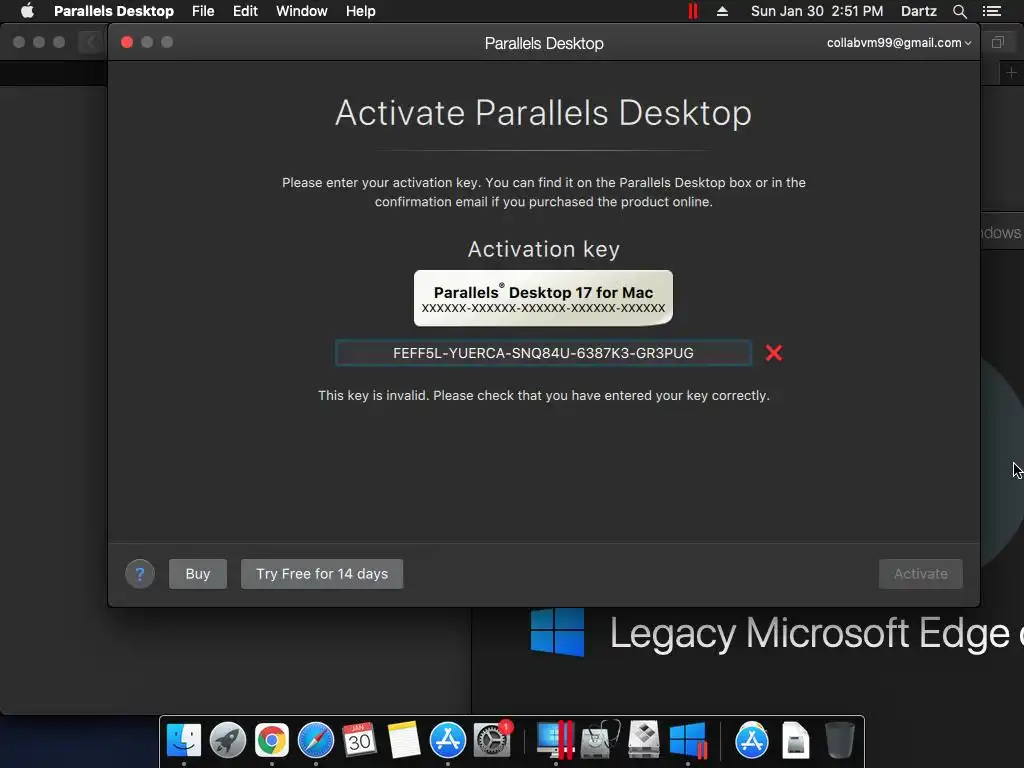Click the back arrow in background window
The height and width of the screenshot is (768, 1024).
91,42
